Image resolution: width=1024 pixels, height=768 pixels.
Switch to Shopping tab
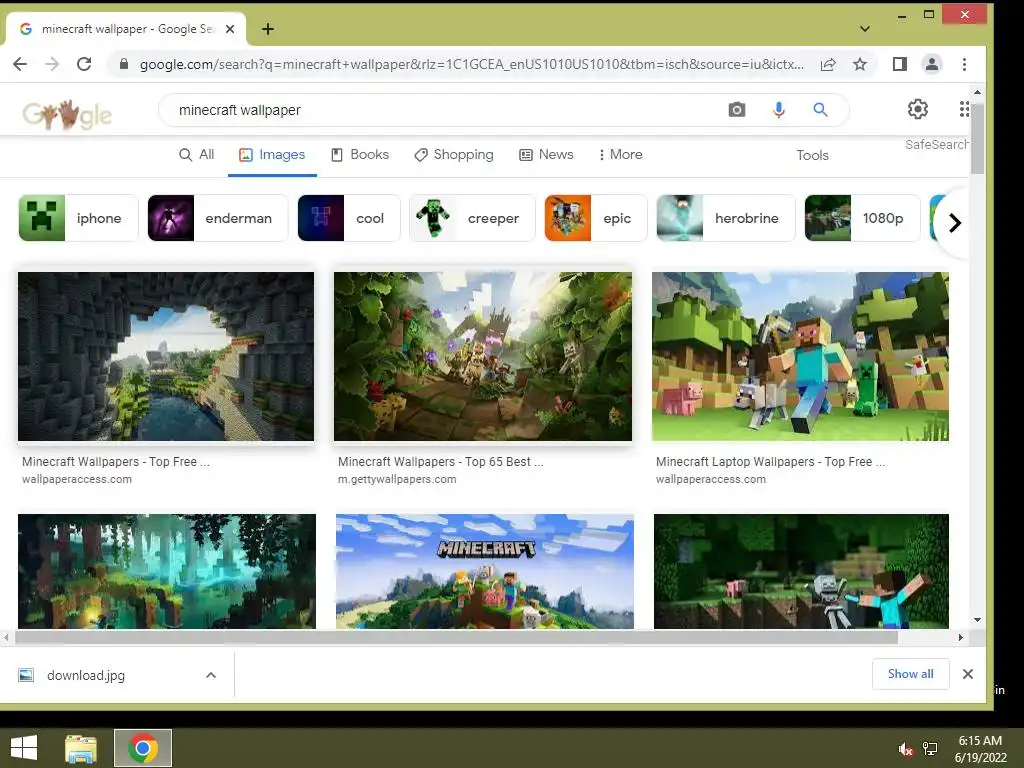tap(454, 155)
